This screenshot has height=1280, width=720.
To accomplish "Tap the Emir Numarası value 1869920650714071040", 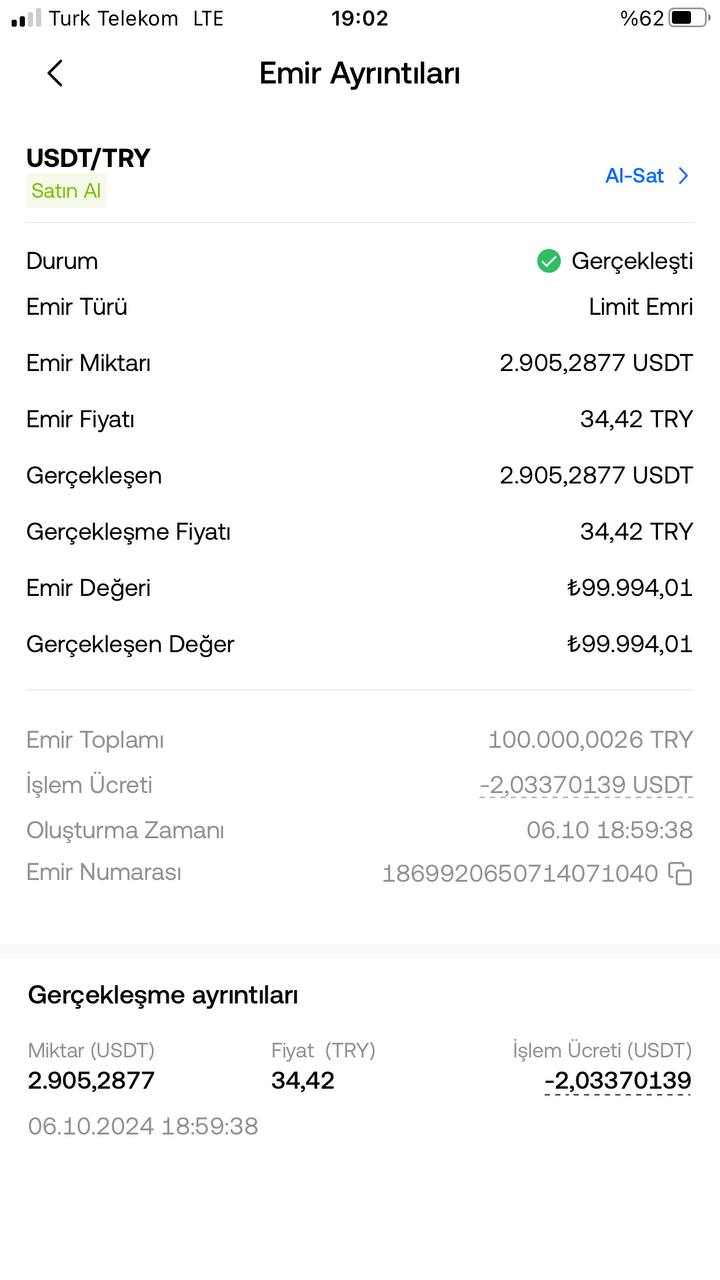I will 520,874.
